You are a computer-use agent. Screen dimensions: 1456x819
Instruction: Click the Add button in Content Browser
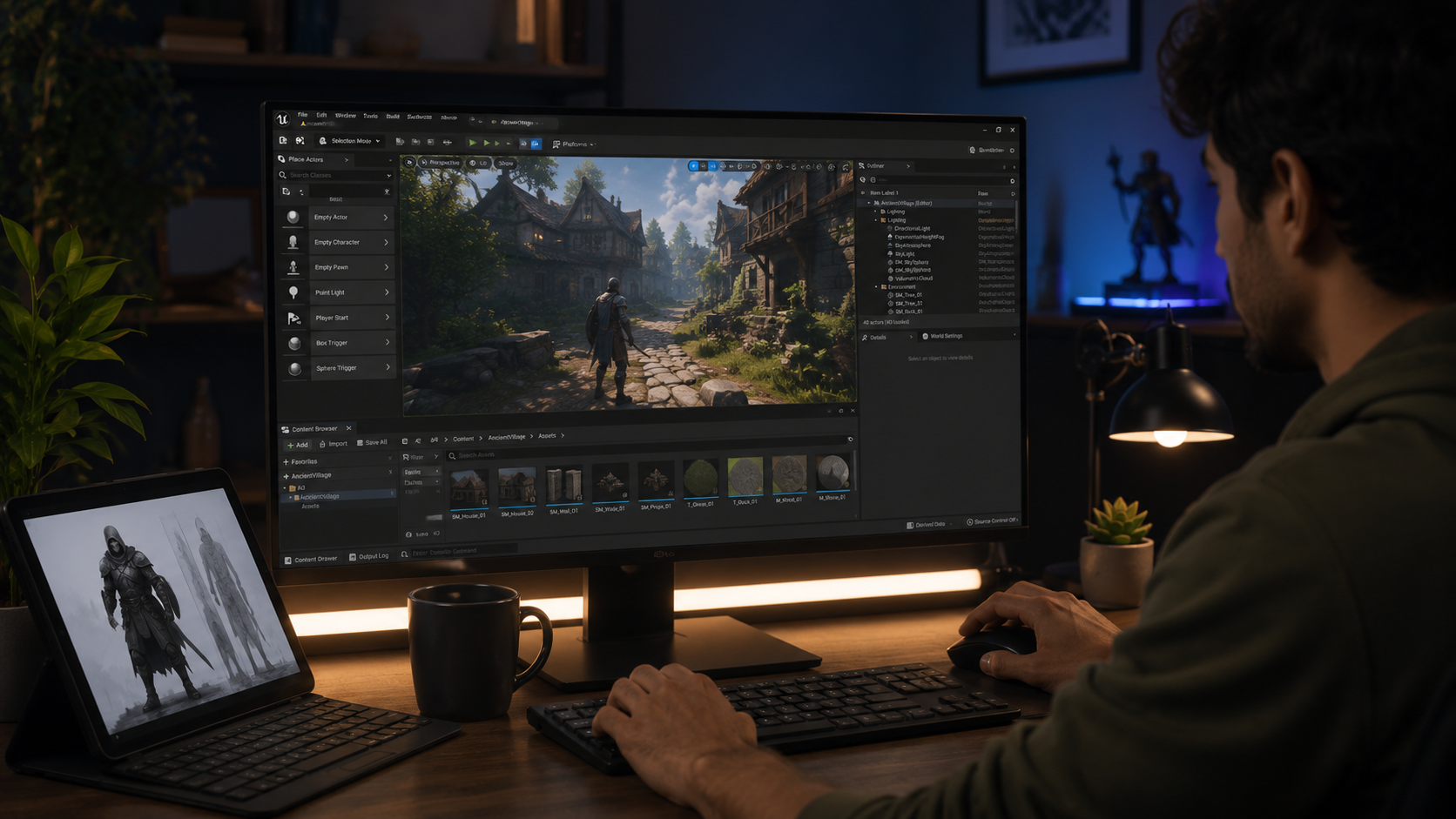coord(298,445)
